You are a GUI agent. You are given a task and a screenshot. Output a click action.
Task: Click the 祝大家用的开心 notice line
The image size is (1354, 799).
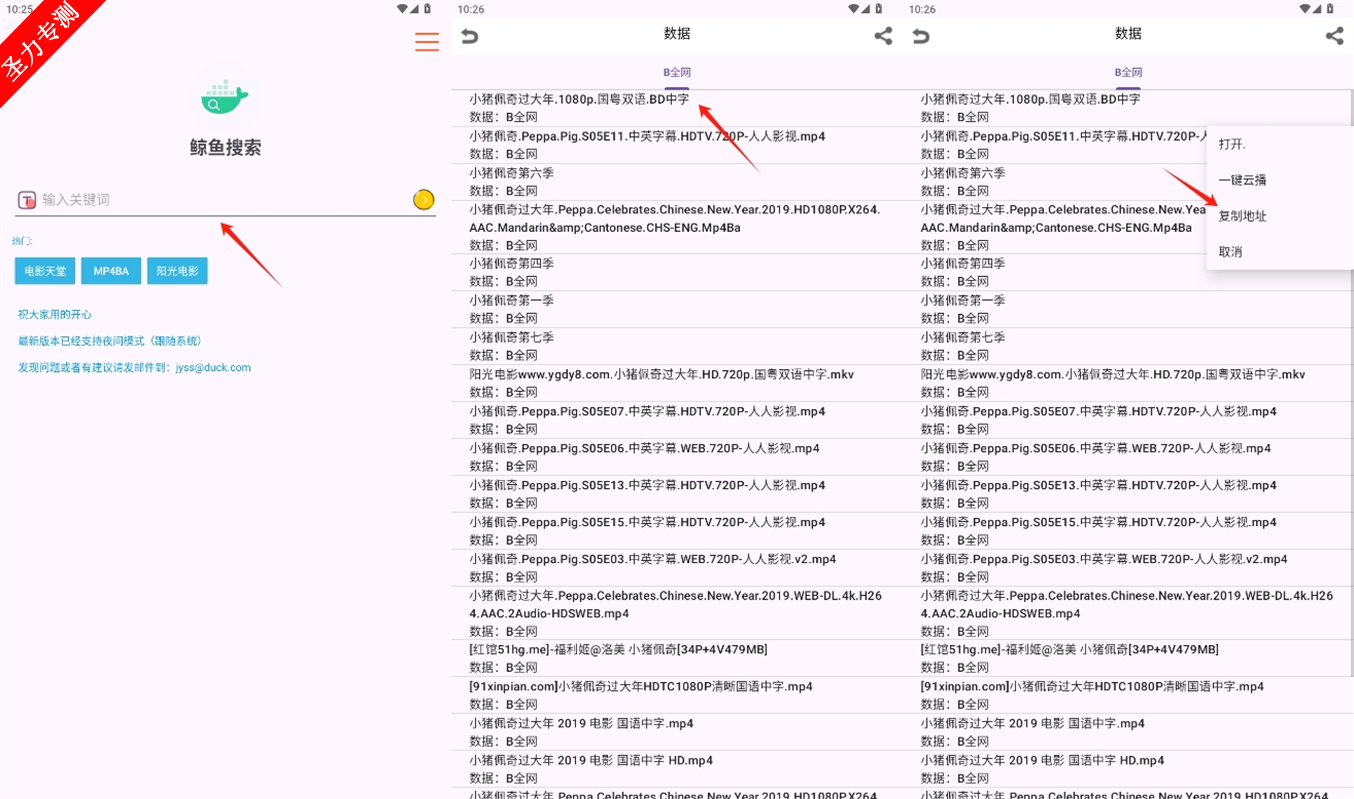coord(55,314)
